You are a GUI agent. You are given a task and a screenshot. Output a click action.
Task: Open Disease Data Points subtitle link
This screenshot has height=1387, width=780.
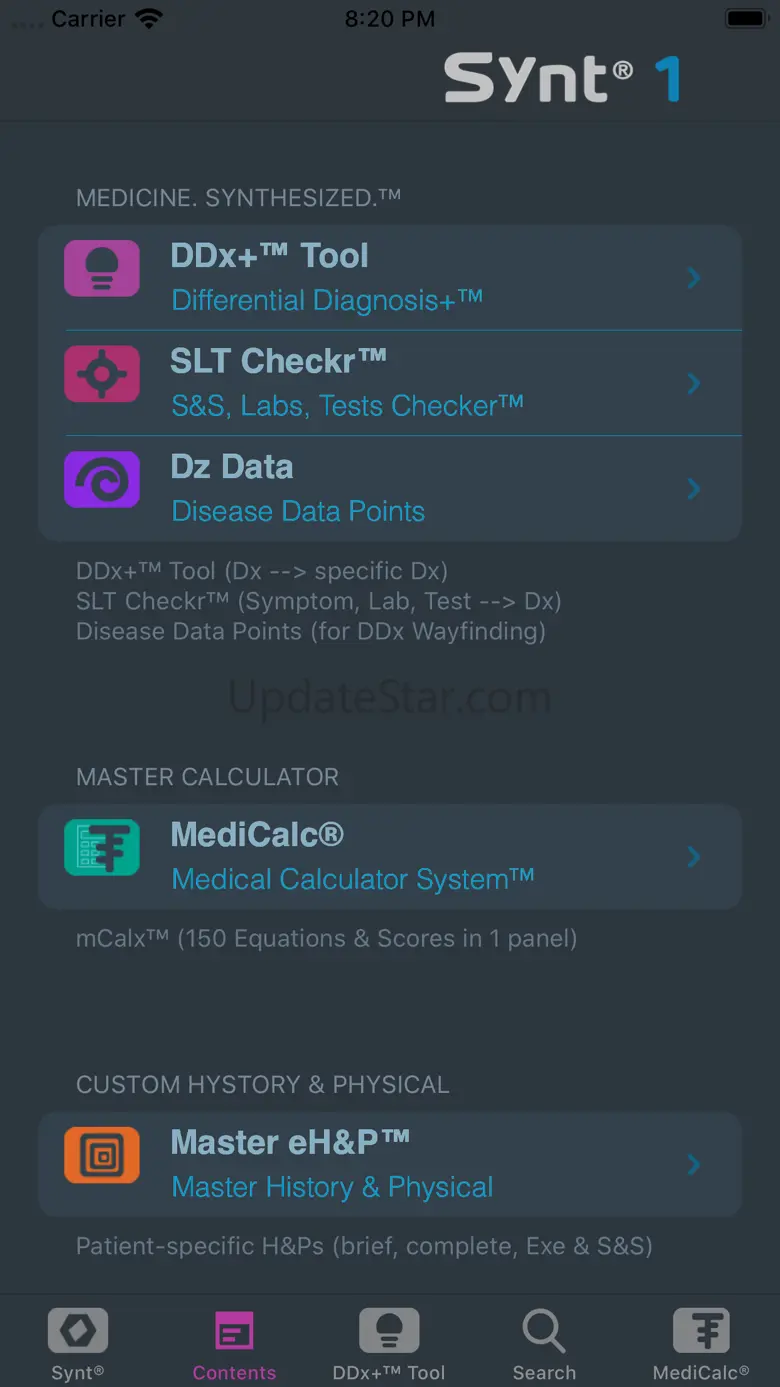298,511
